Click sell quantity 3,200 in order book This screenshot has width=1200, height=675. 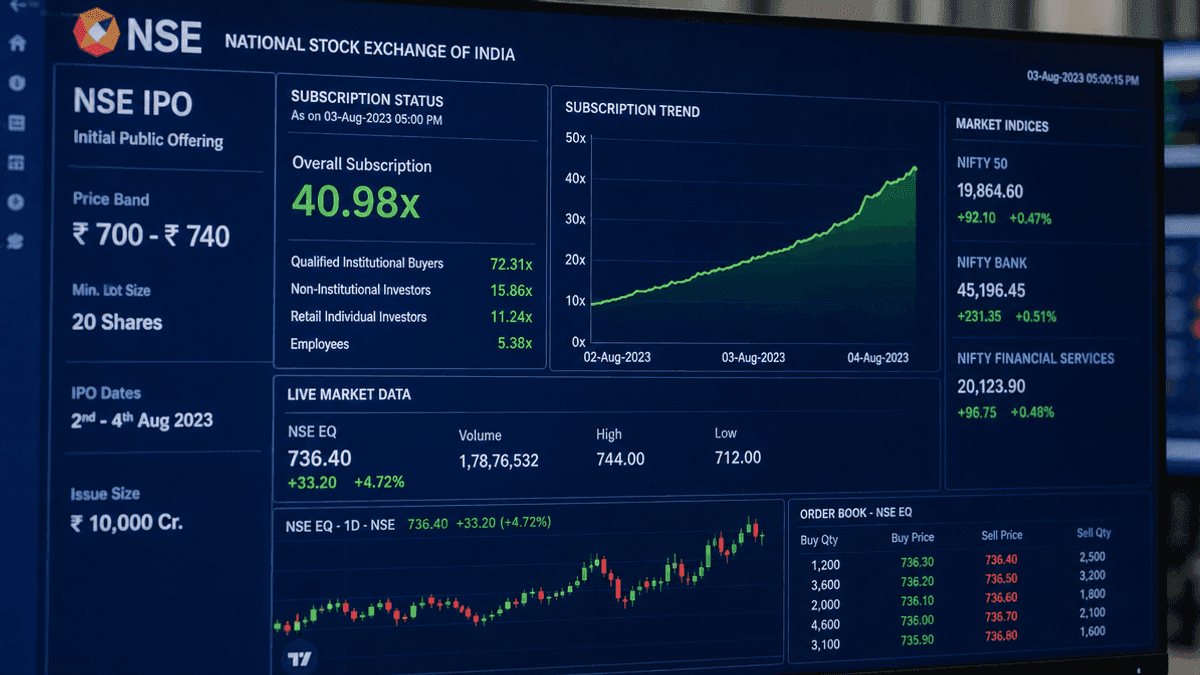click(x=1092, y=576)
